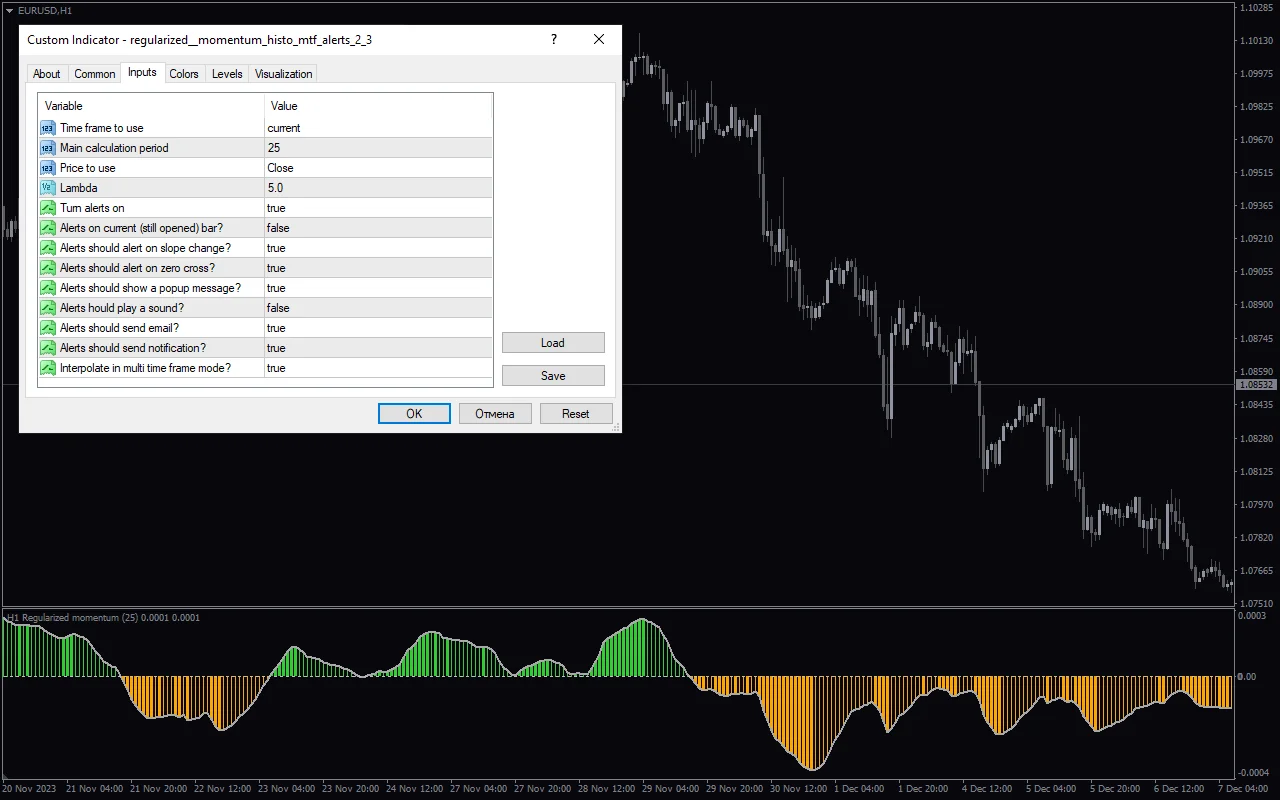Click the 123 icon beside 'Price to use'

pyautogui.click(x=47, y=168)
